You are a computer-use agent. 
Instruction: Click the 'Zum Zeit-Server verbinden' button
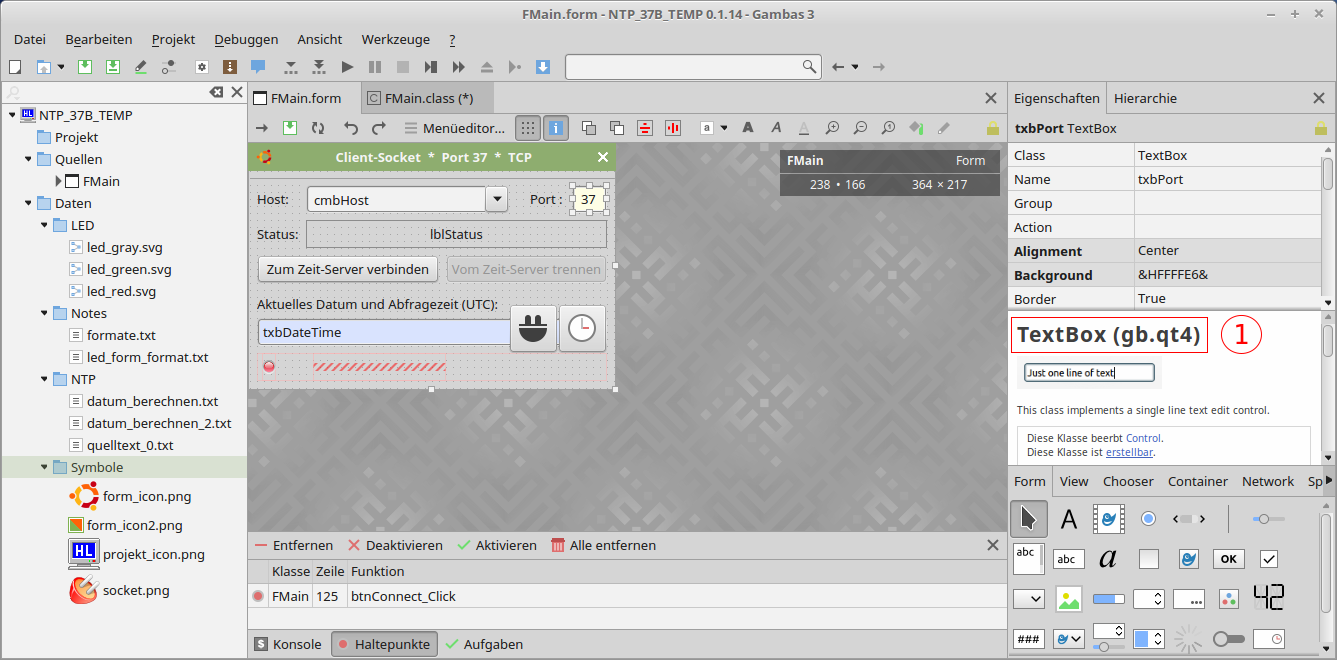(x=347, y=269)
